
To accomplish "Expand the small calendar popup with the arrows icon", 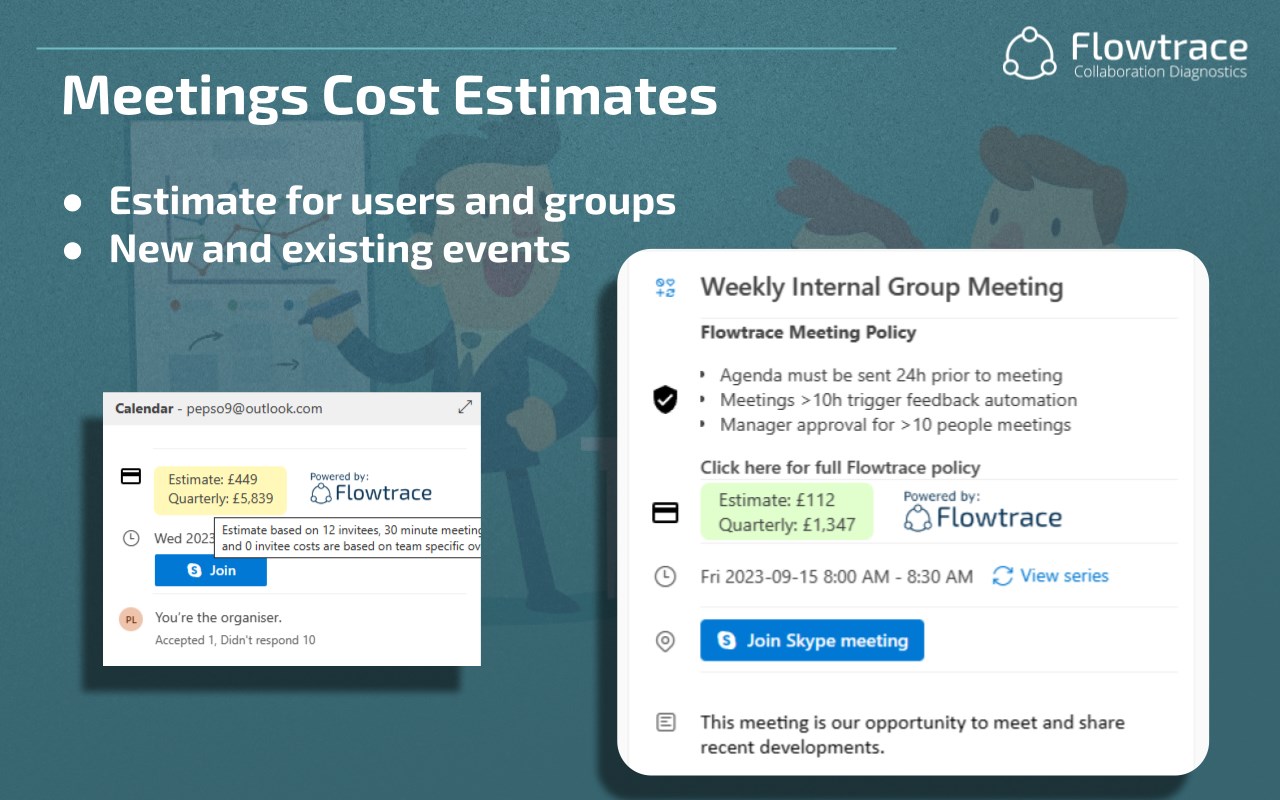I will (465, 407).
